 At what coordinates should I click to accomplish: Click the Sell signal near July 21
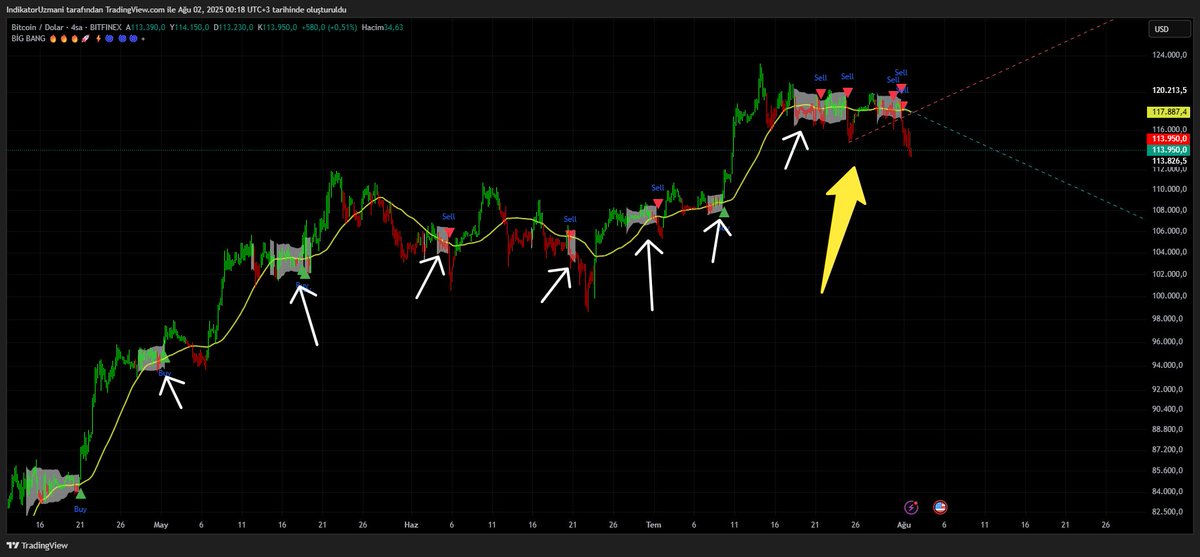(820, 78)
